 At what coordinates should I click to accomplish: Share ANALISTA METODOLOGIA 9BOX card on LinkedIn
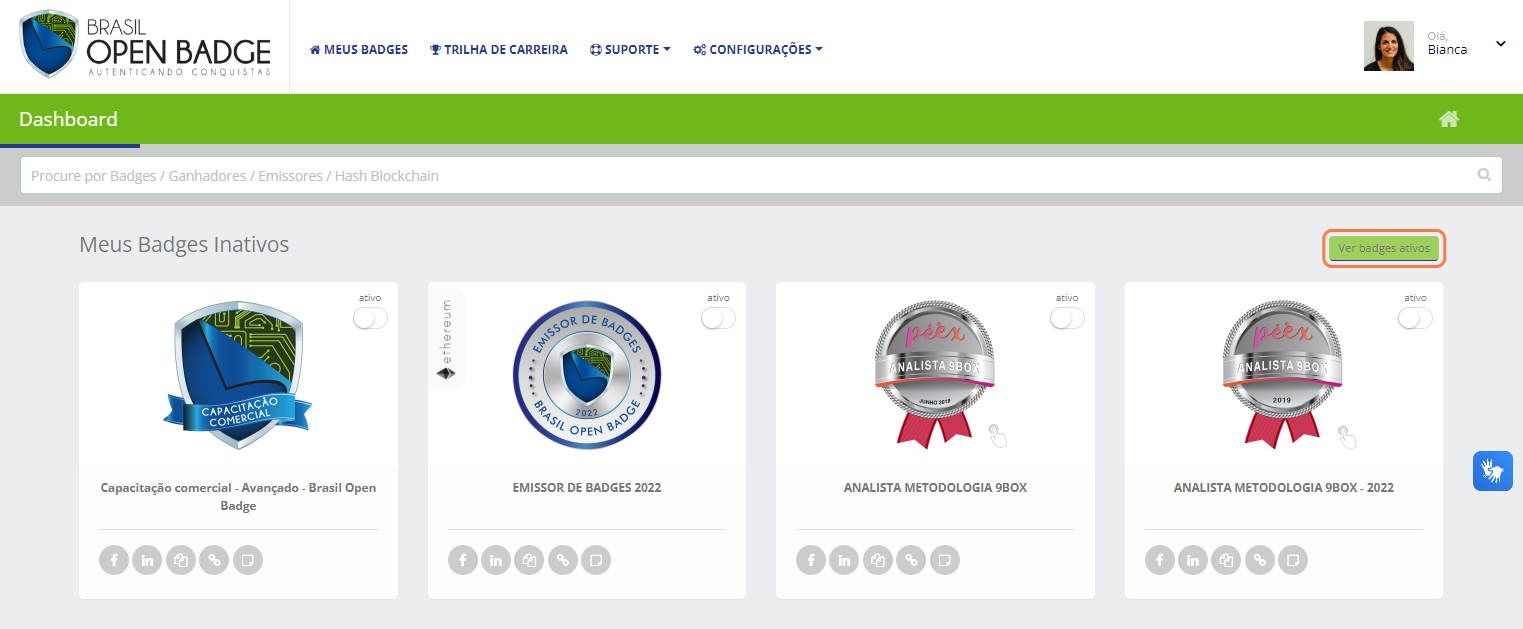click(844, 560)
